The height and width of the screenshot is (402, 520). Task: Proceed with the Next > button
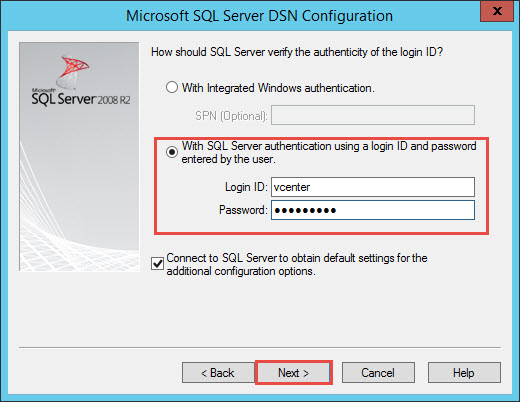point(294,373)
